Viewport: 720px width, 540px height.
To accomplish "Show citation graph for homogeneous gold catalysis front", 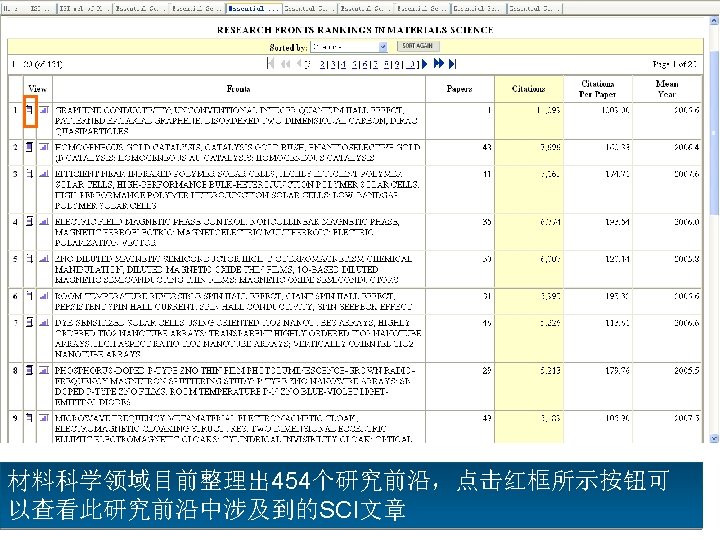I will [x=44, y=147].
